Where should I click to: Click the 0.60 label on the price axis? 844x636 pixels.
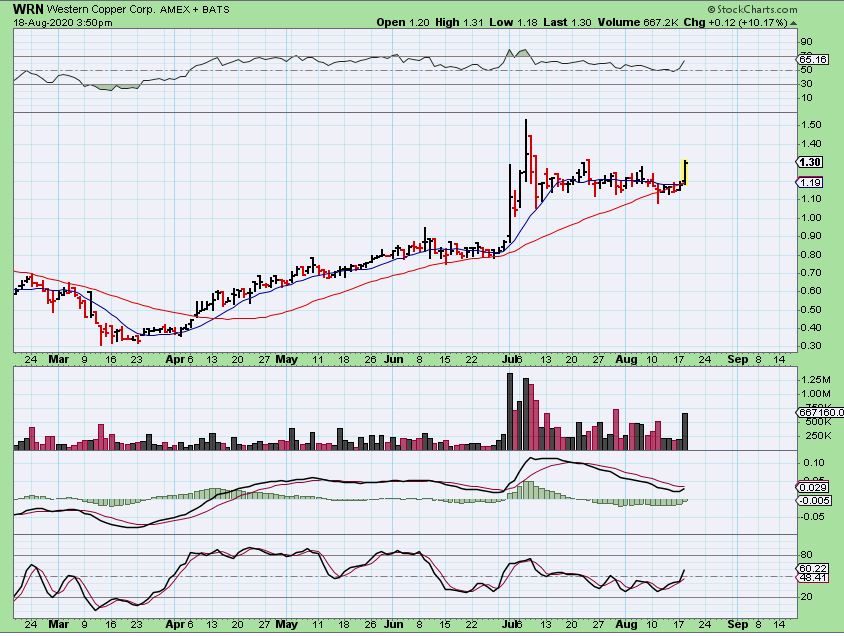coord(811,291)
